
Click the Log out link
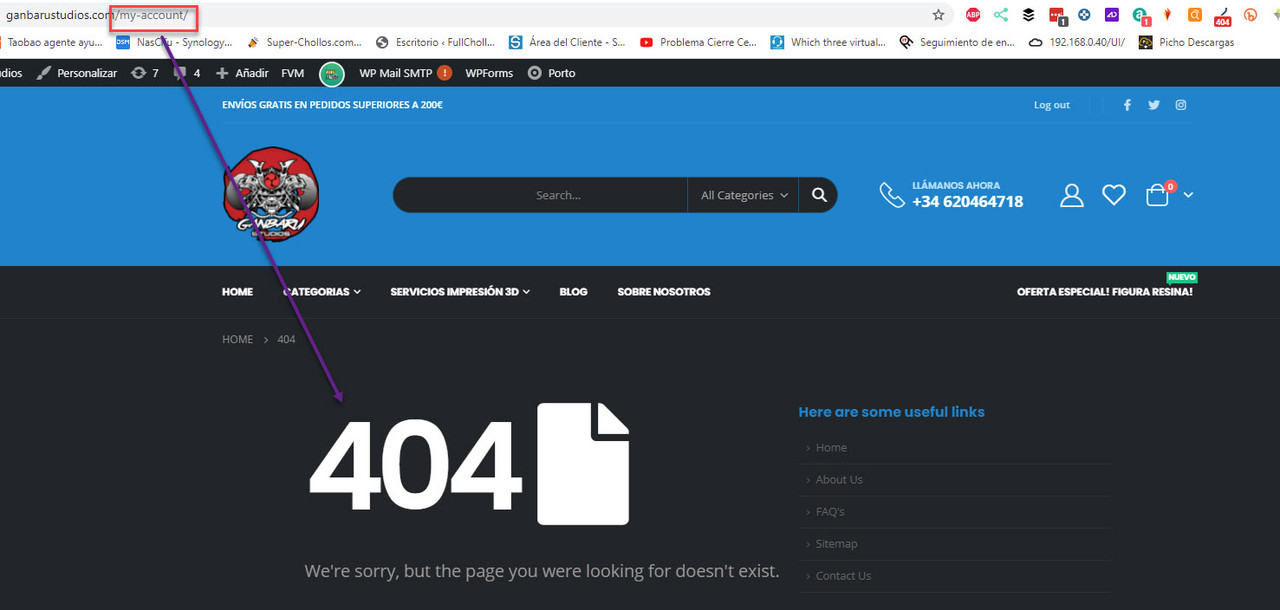coord(1052,105)
